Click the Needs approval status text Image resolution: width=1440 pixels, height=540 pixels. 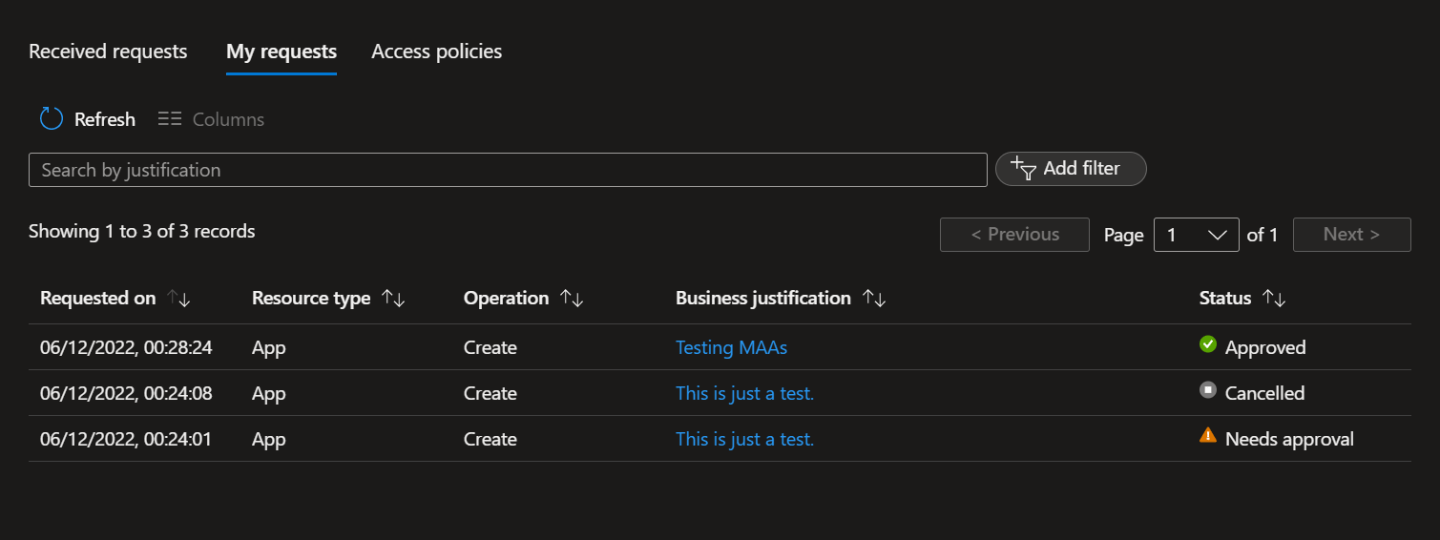click(x=1289, y=439)
